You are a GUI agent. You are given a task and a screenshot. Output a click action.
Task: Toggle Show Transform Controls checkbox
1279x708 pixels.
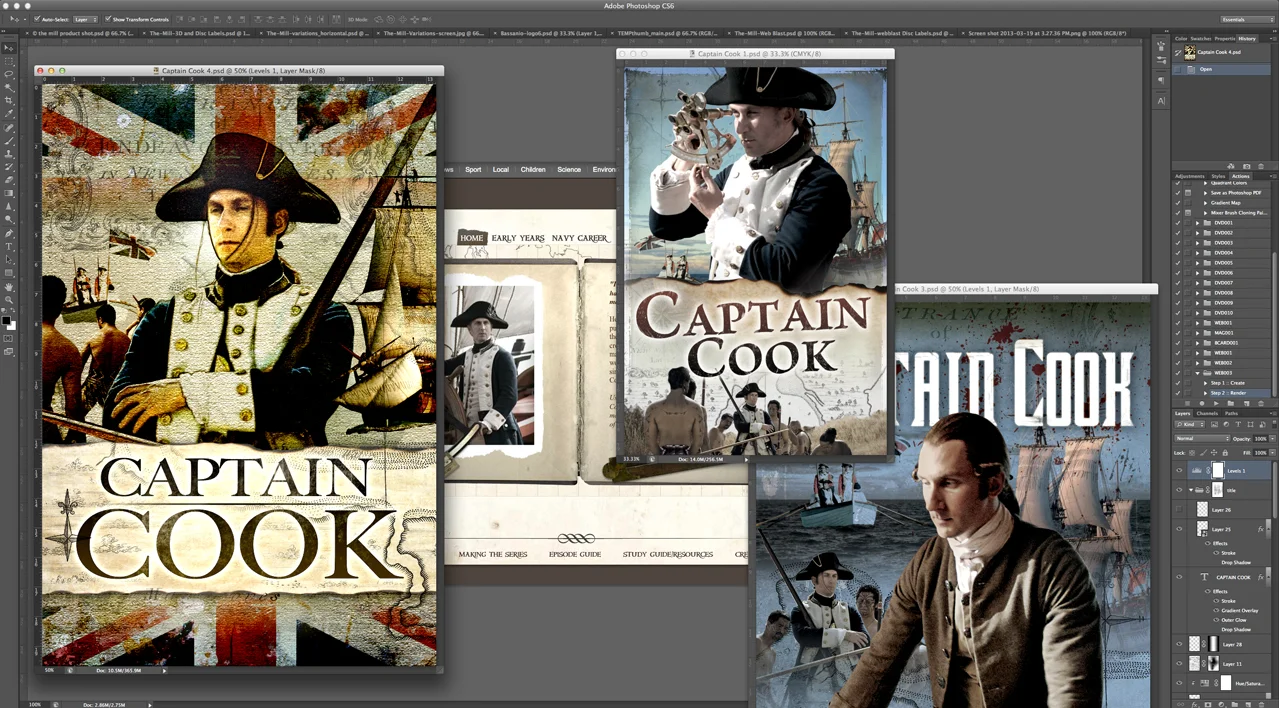coord(108,19)
